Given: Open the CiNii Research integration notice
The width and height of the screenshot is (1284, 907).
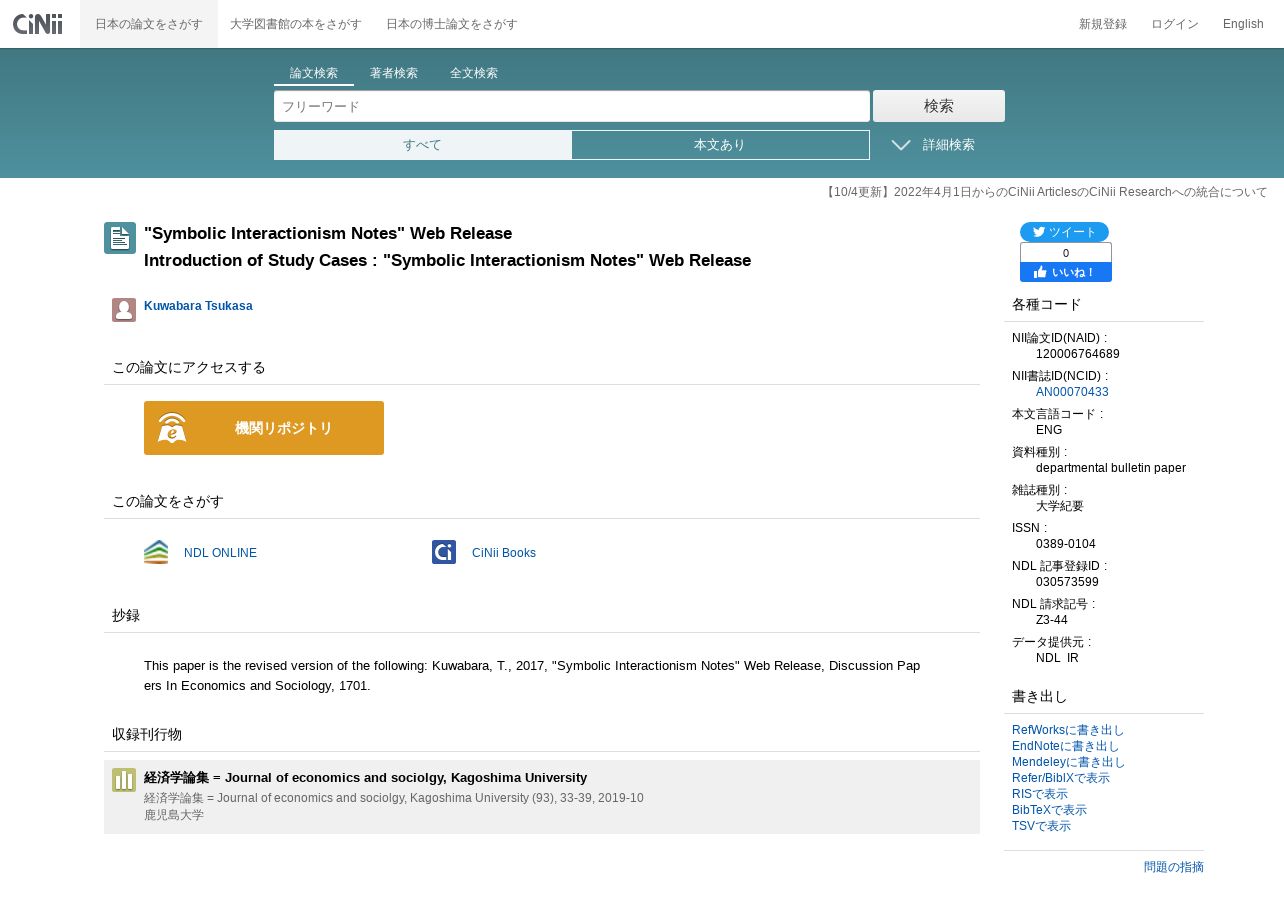Looking at the screenshot, I should click(1045, 192).
